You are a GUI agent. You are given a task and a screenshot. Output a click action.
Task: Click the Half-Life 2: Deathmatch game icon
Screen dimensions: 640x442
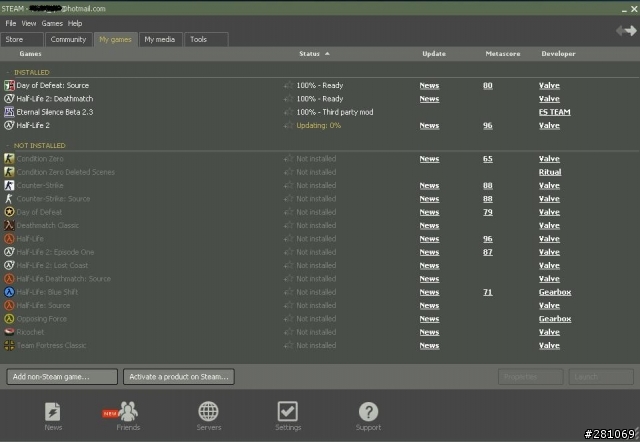(9, 99)
